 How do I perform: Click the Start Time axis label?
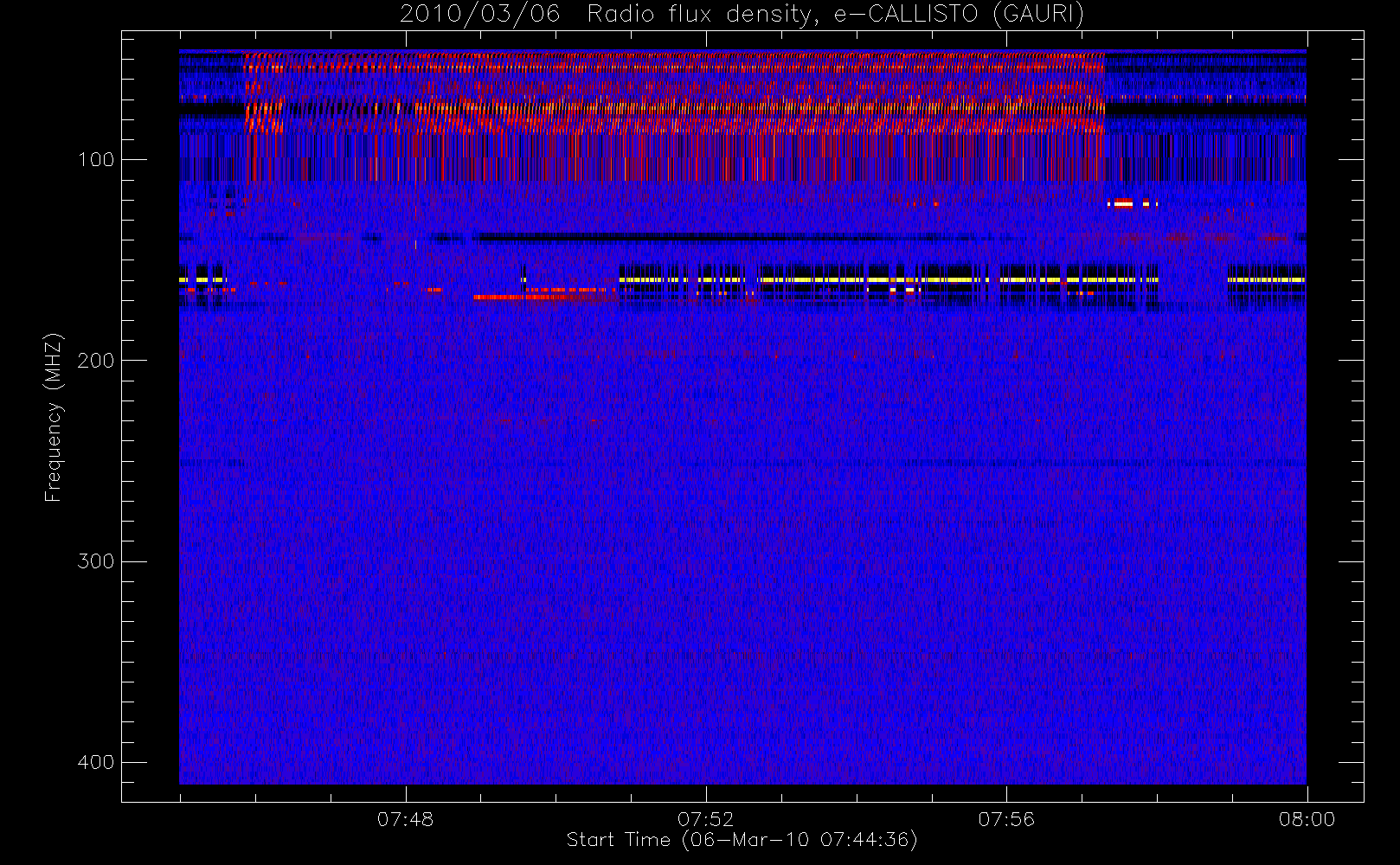[742, 840]
